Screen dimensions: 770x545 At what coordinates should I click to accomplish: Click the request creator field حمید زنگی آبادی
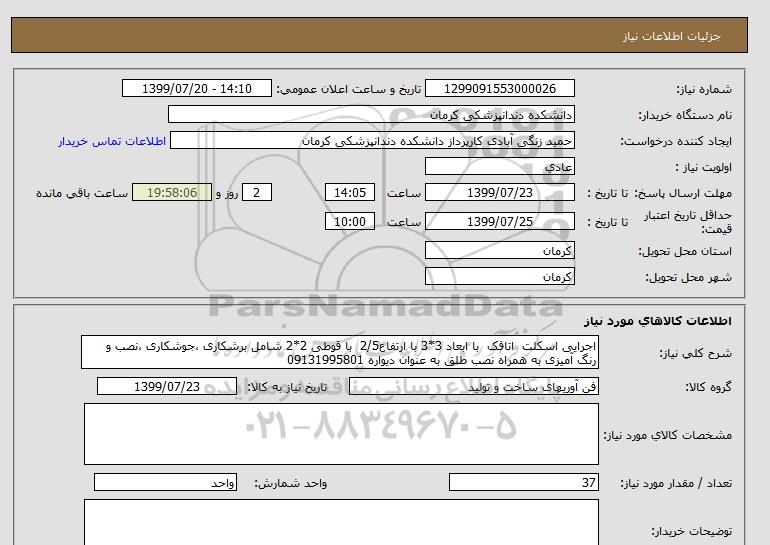point(372,140)
